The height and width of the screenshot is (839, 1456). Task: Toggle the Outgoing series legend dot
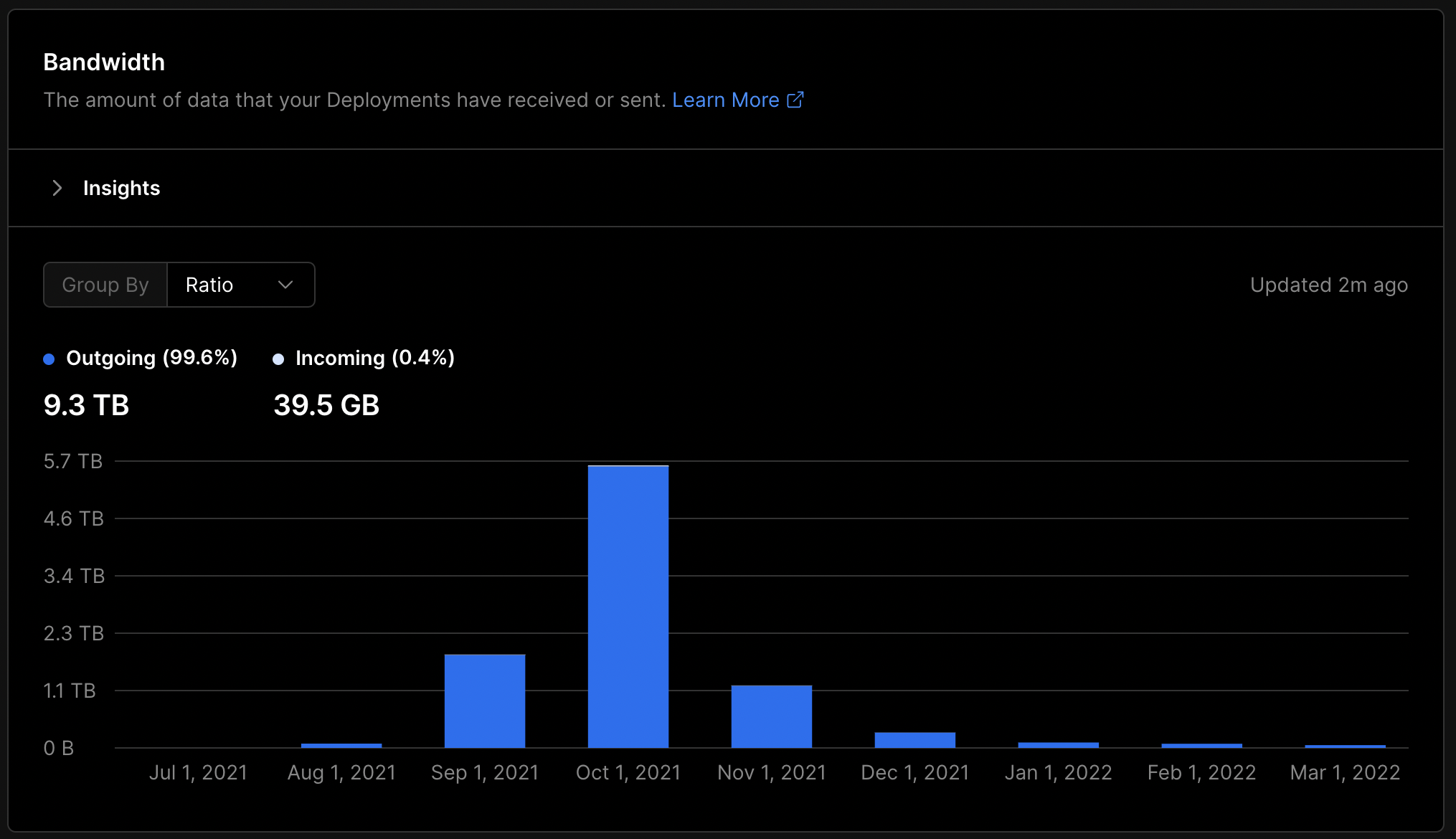coord(49,359)
